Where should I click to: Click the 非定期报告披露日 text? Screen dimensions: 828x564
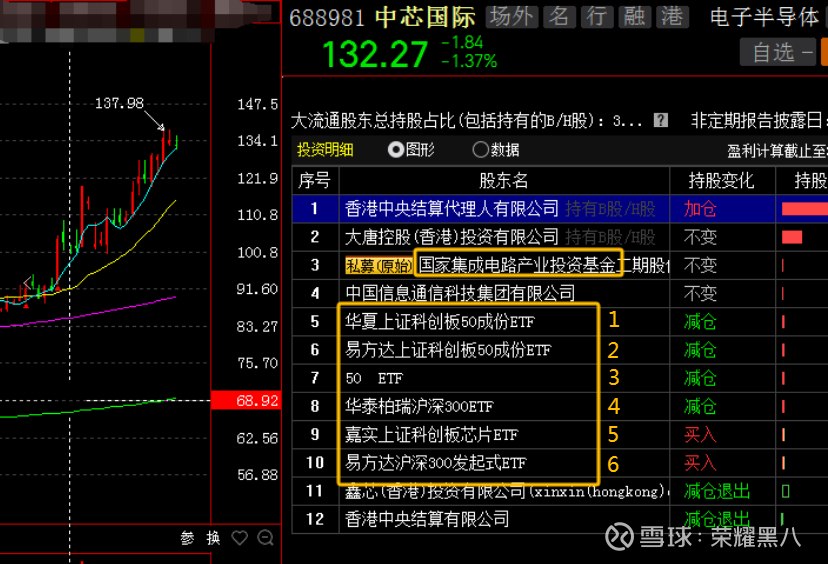pyautogui.click(x=757, y=121)
